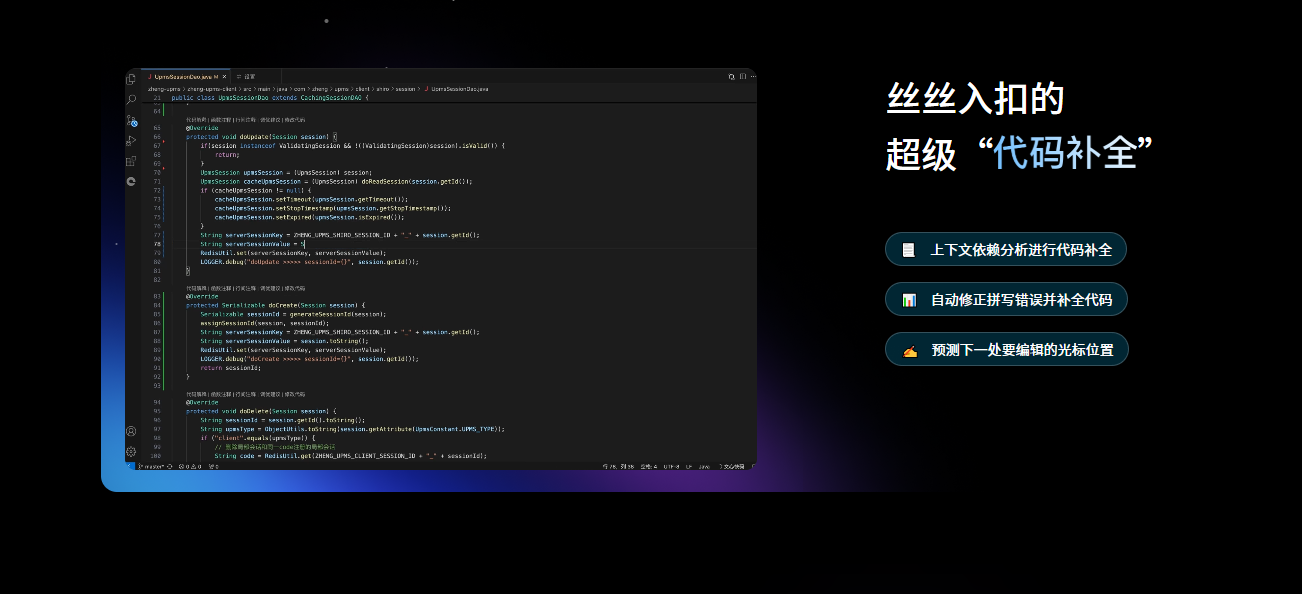Image resolution: width=1302 pixels, height=594 pixels.
Task: Open the editor more actions ellipsis
Action: [753, 76]
